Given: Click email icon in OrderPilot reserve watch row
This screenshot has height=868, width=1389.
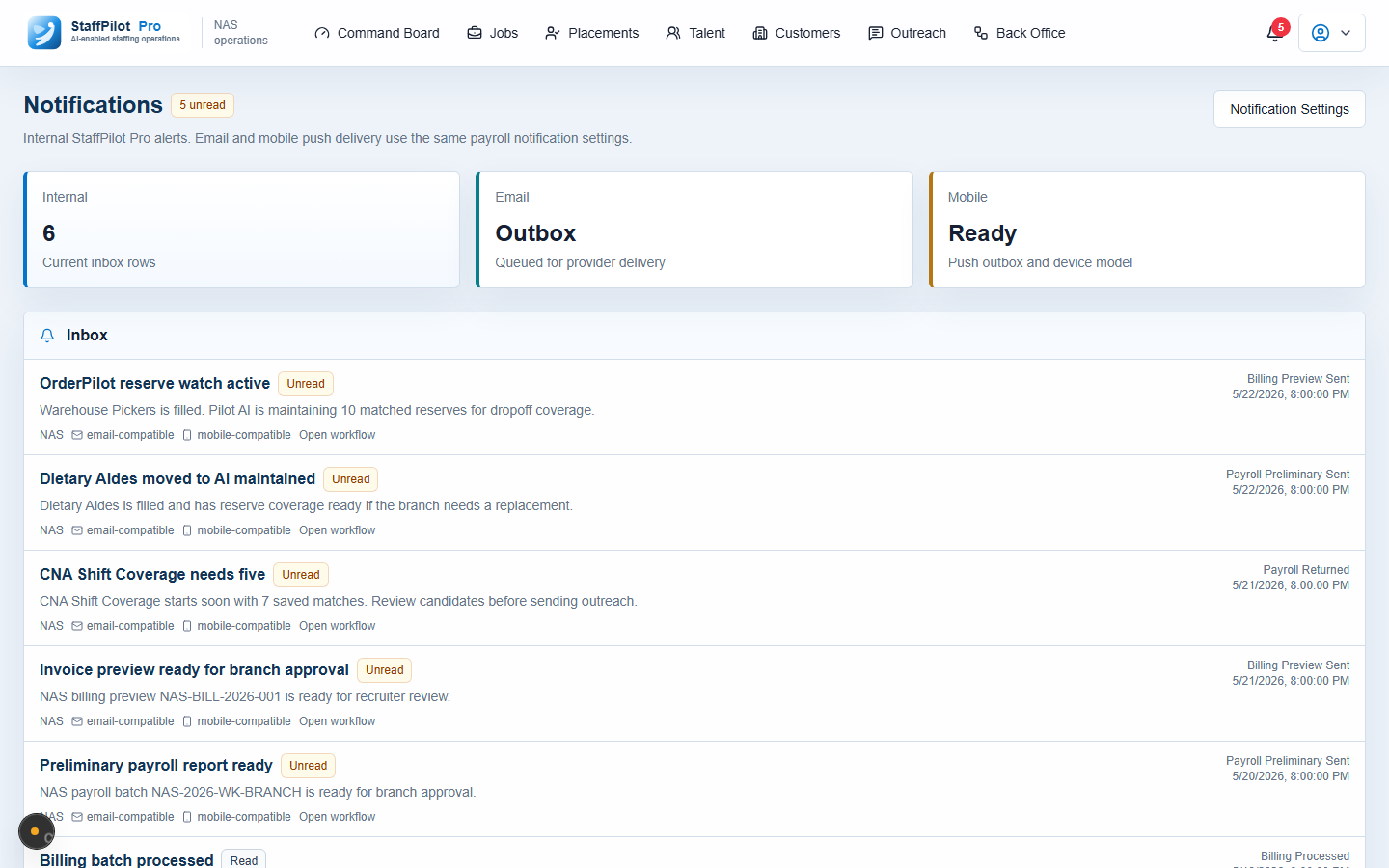Looking at the screenshot, I should 77,435.
